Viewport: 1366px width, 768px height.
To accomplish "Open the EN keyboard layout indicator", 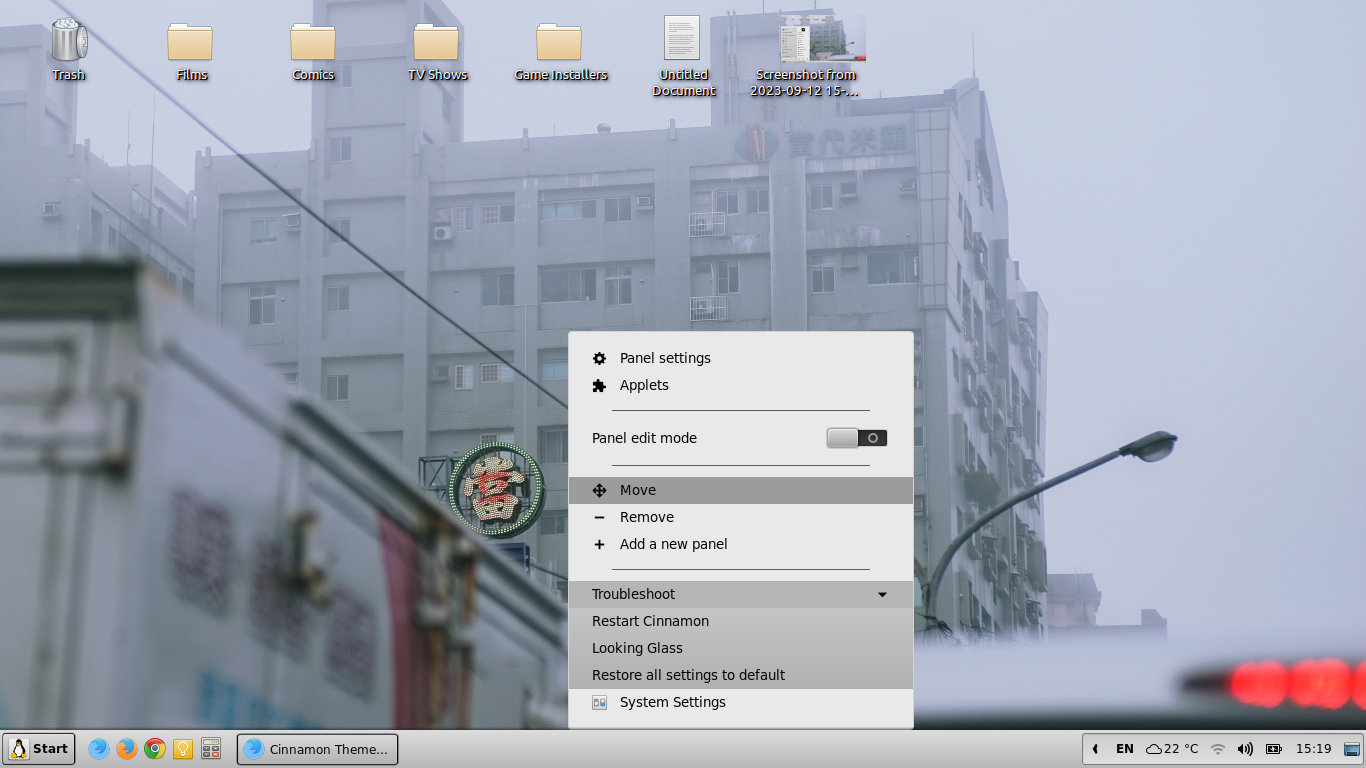I will click(1125, 749).
